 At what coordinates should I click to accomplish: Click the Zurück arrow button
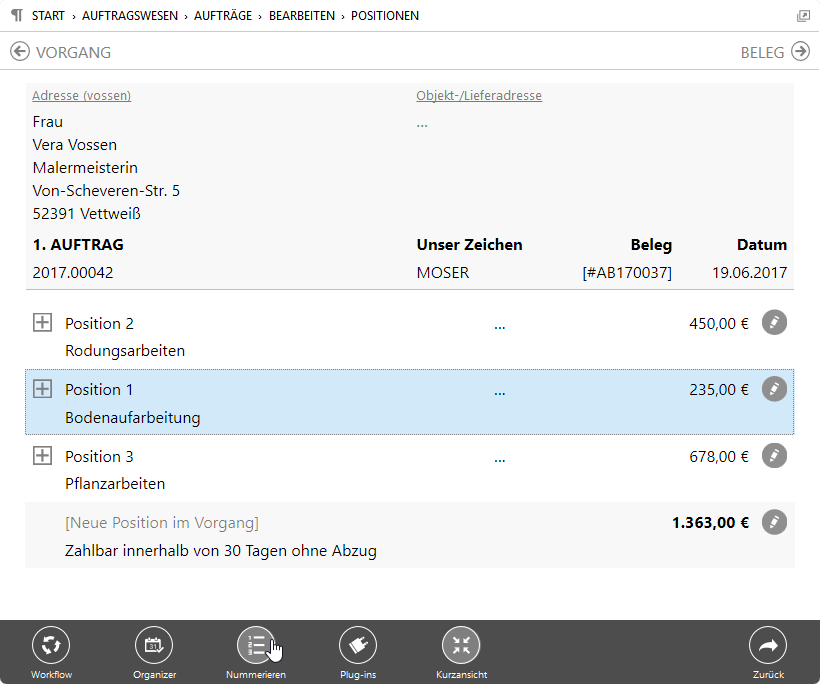pyautogui.click(x=768, y=646)
